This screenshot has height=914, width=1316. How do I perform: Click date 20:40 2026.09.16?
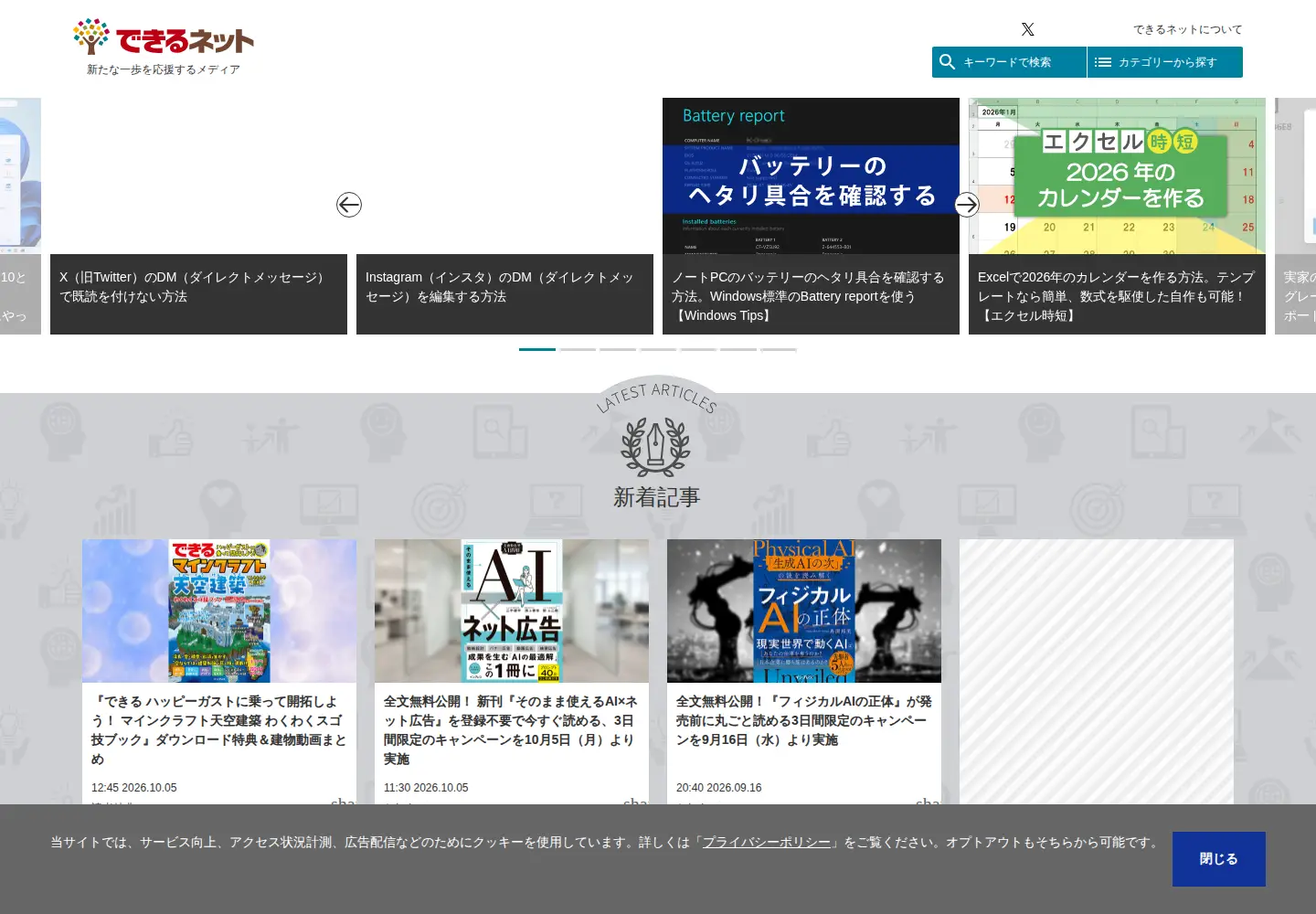click(x=719, y=788)
